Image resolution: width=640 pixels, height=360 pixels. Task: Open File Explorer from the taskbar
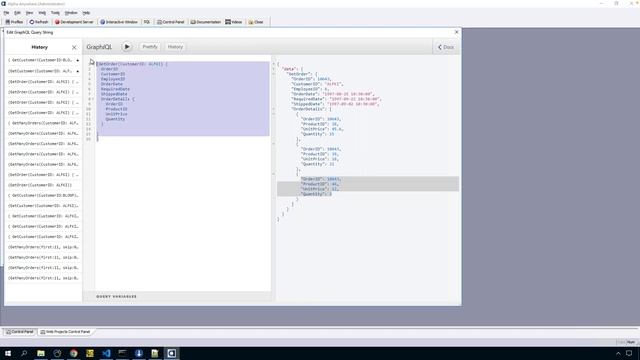click(x=41, y=353)
